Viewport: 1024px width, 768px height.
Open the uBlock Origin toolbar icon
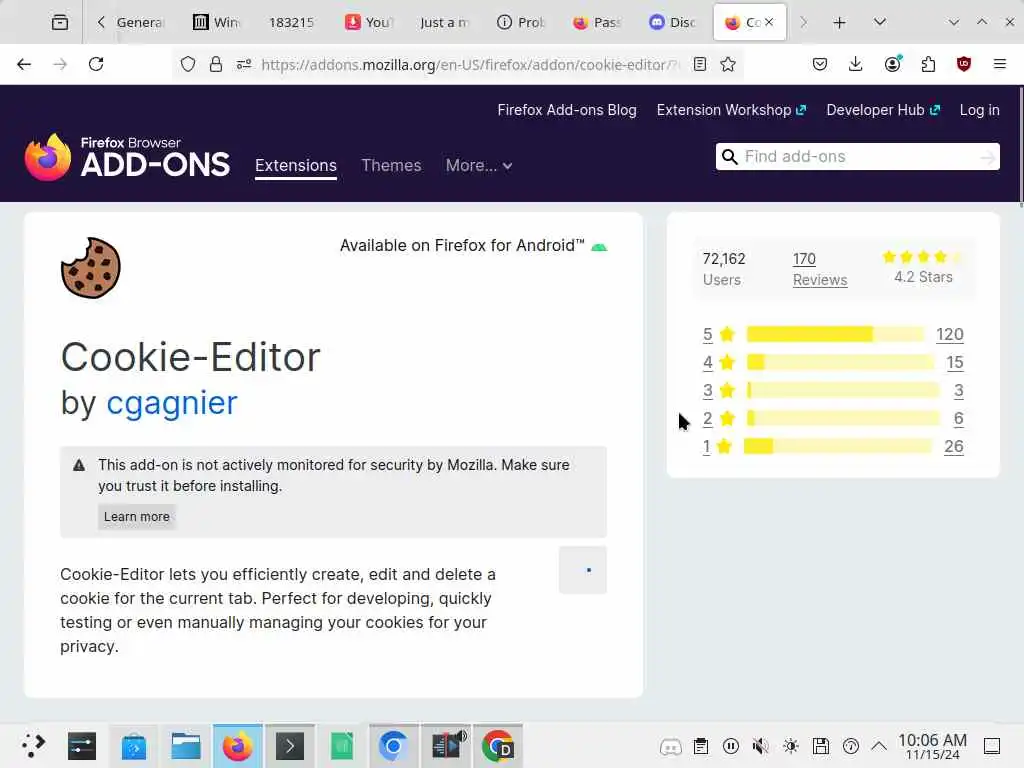(964, 64)
